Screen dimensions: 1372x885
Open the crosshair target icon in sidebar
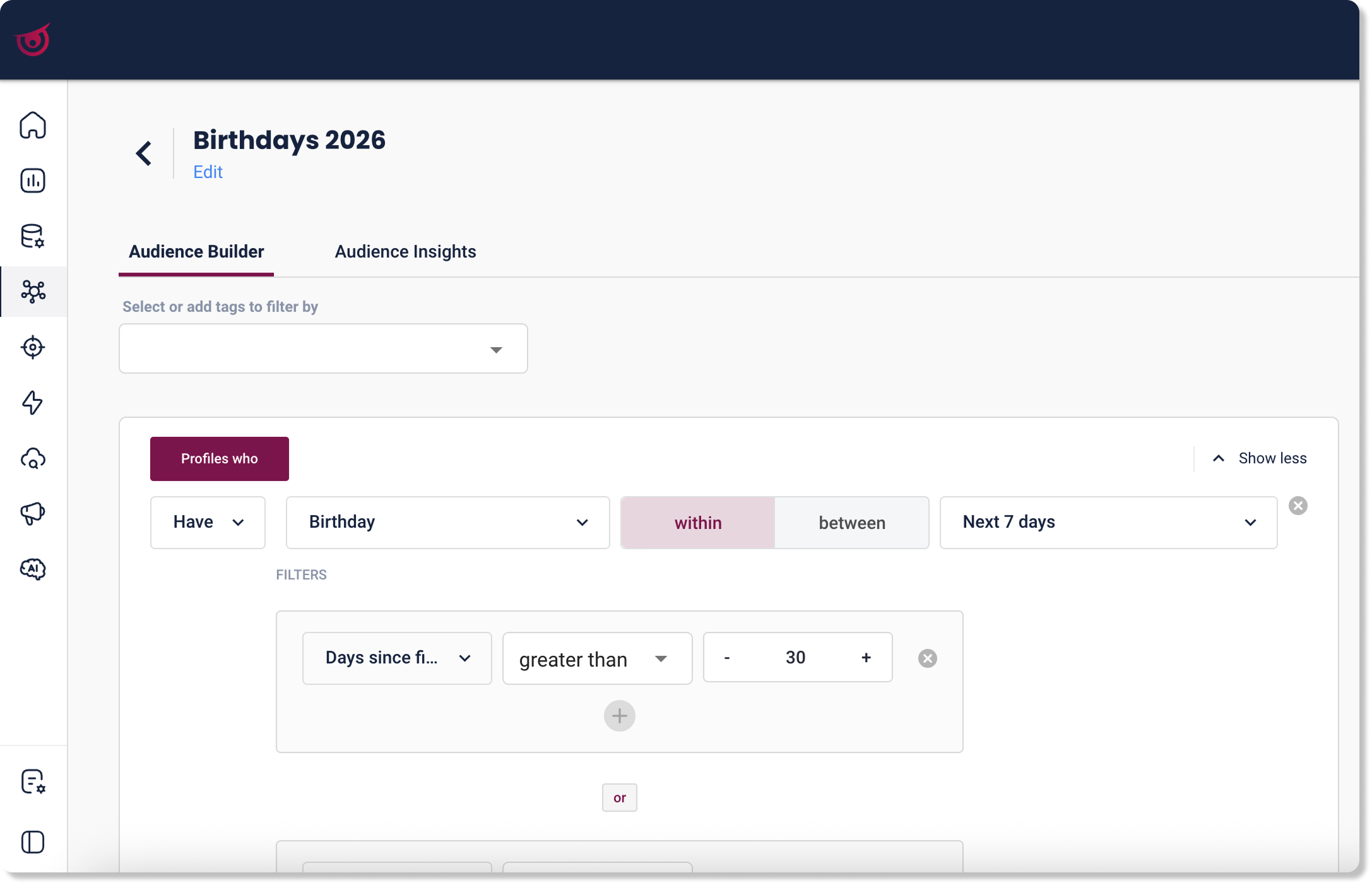pos(33,347)
